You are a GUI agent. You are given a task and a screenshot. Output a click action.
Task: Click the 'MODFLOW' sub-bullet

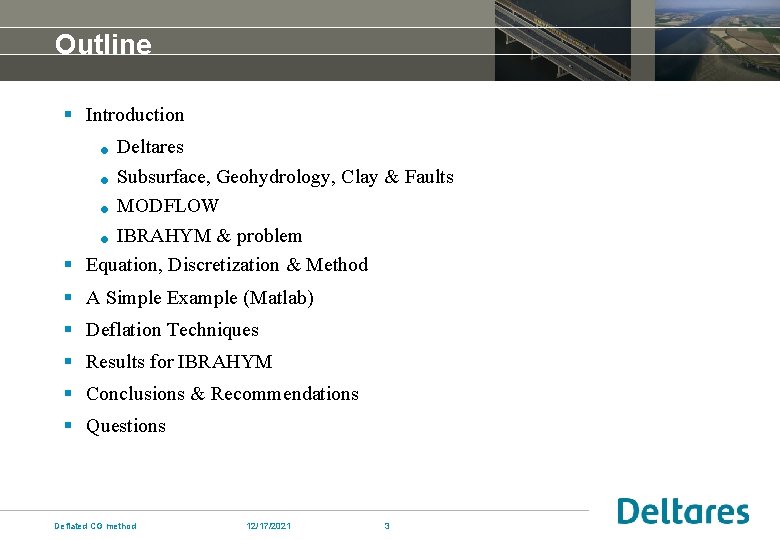click(x=168, y=206)
